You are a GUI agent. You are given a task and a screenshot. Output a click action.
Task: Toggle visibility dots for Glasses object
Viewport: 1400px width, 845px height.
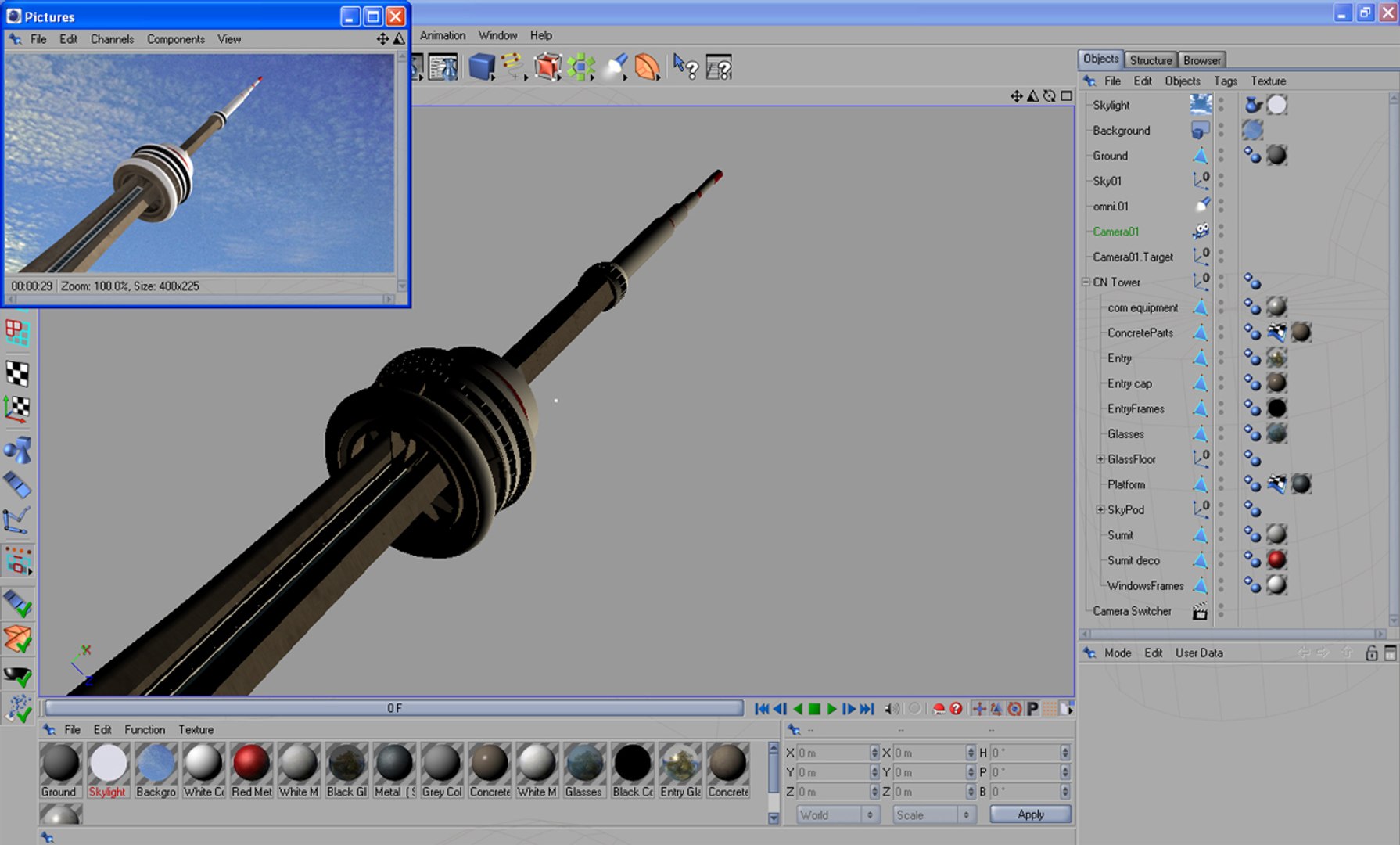click(1221, 434)
